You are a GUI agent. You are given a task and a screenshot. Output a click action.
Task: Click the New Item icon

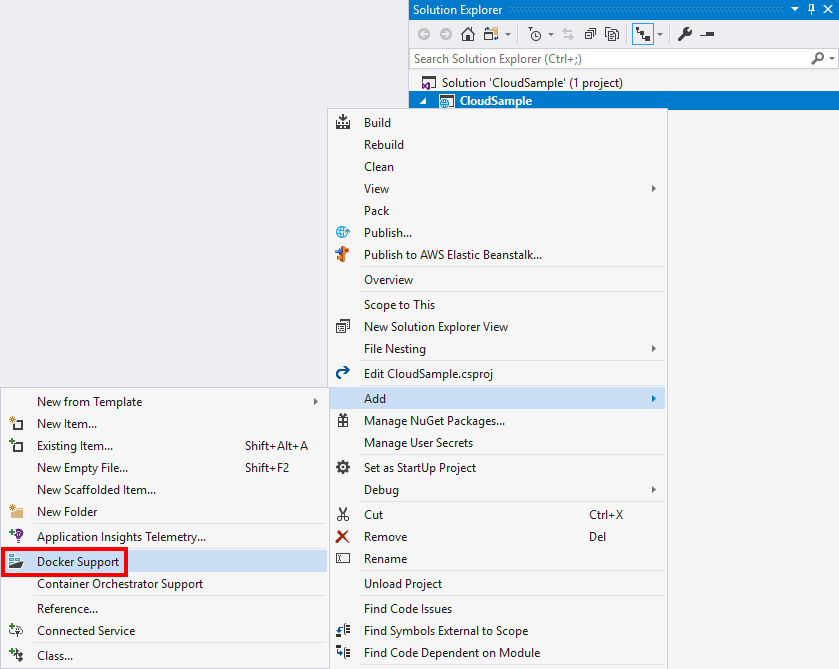[x=16, y=423]
